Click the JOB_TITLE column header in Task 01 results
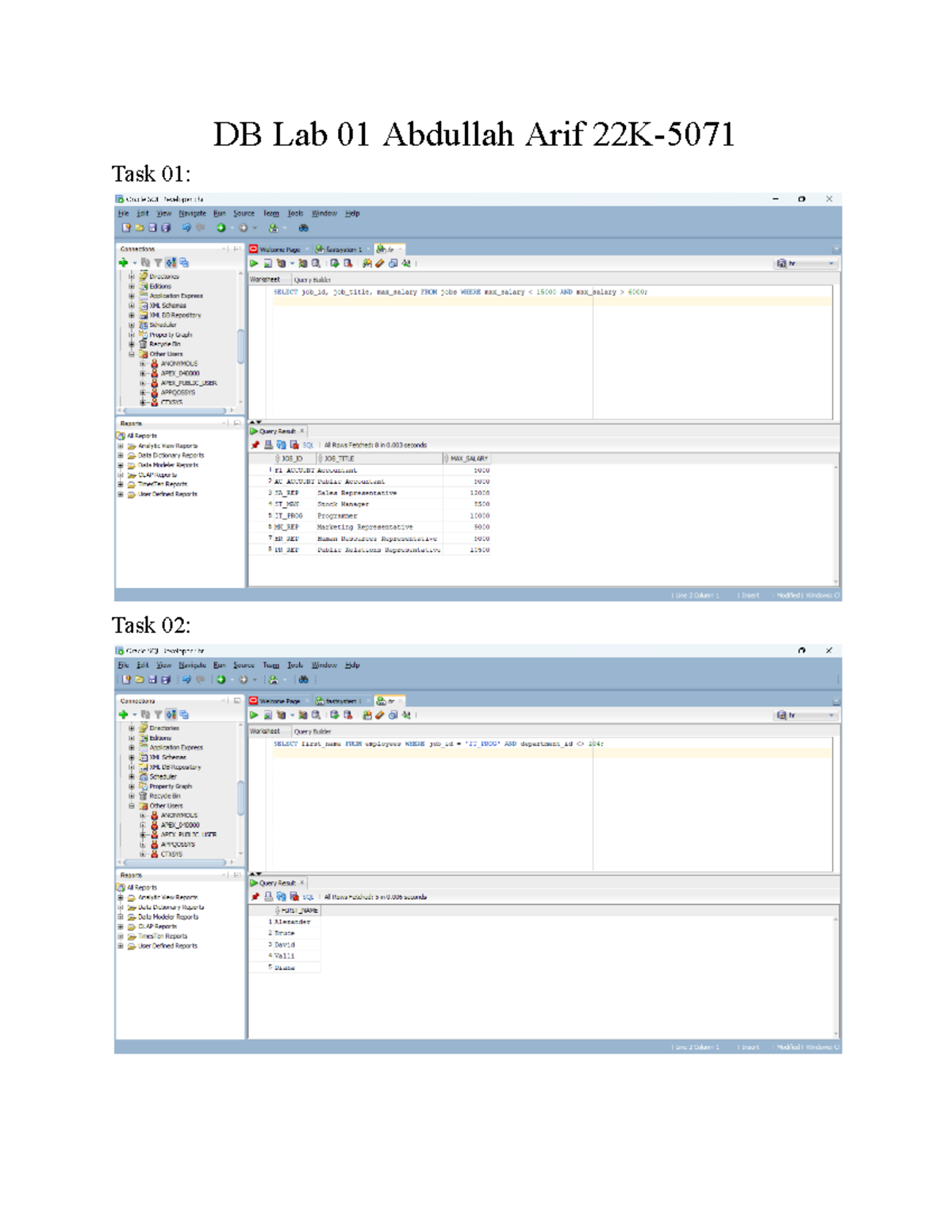952x1232 pixels. (378, 459)
